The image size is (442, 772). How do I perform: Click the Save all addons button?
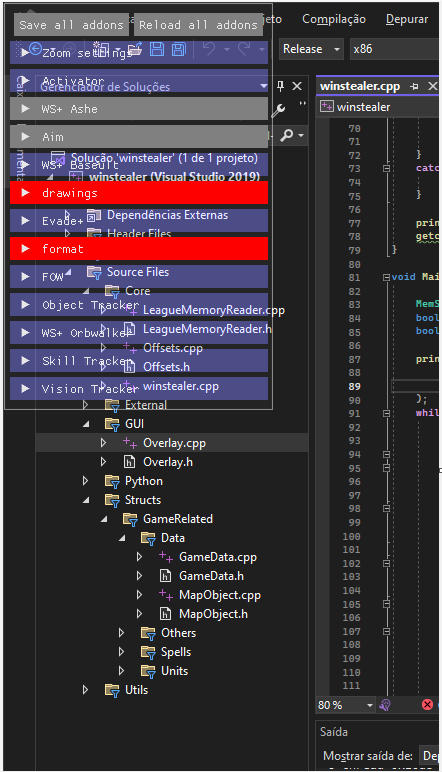point(71,25)
